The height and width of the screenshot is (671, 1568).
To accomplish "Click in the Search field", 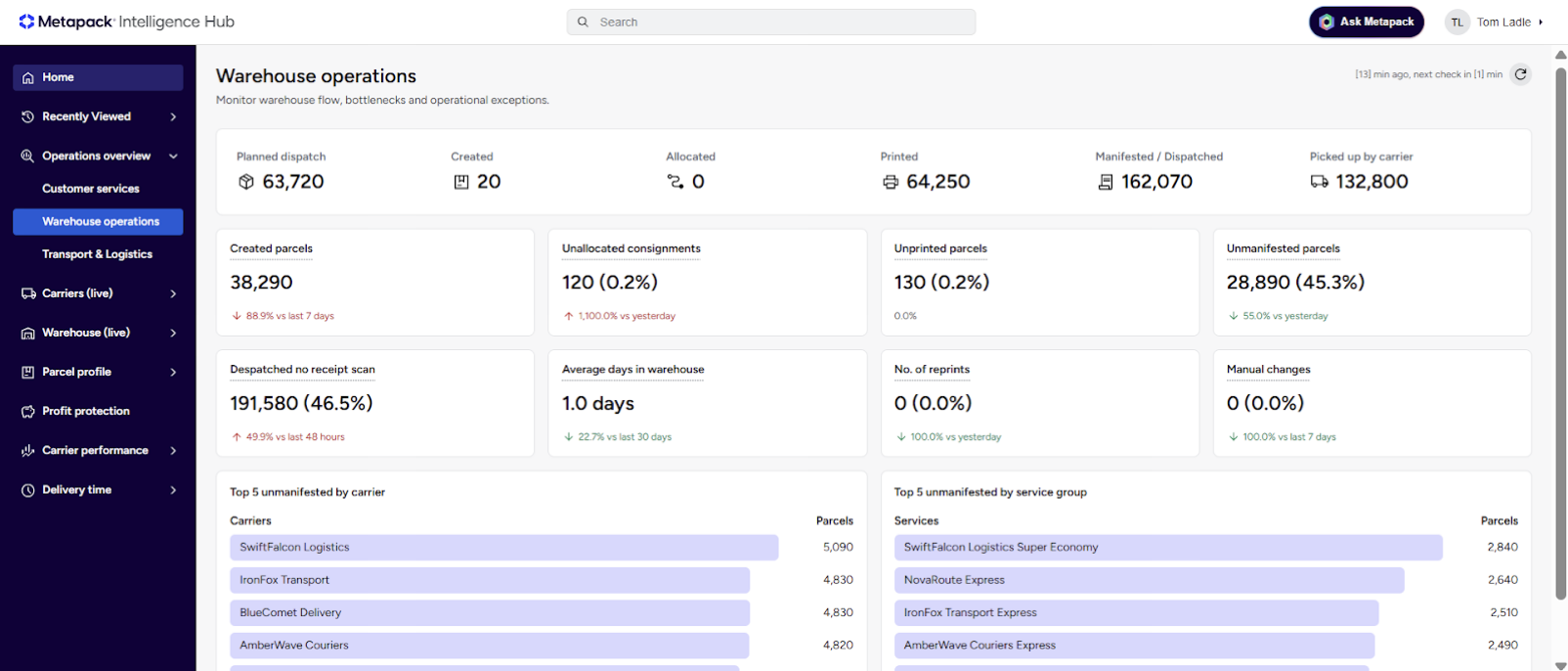I will click(x=771, y=22).
